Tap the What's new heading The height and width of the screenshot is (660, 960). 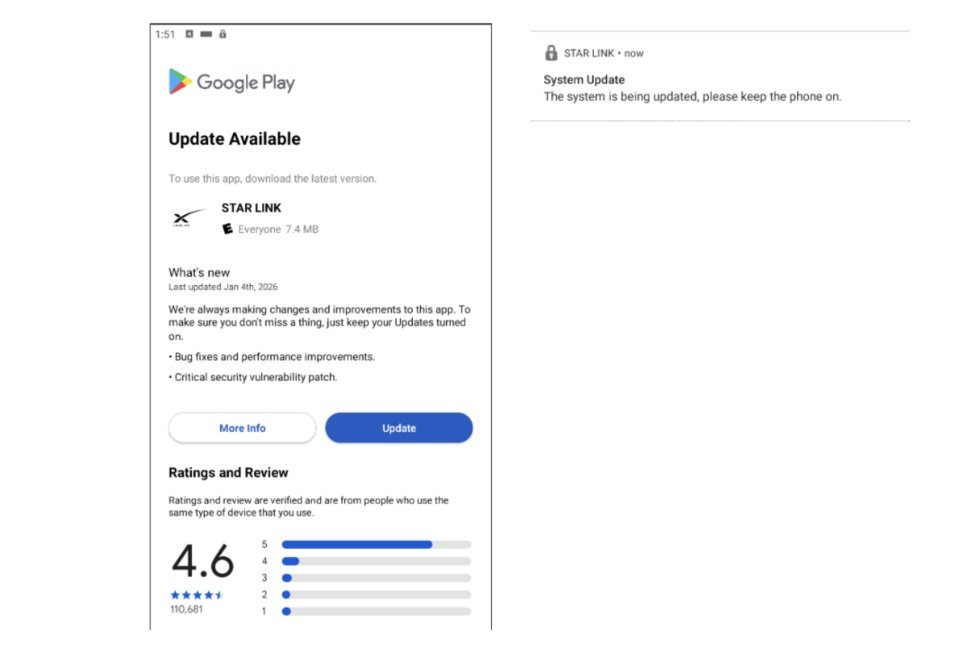[199, 272]
